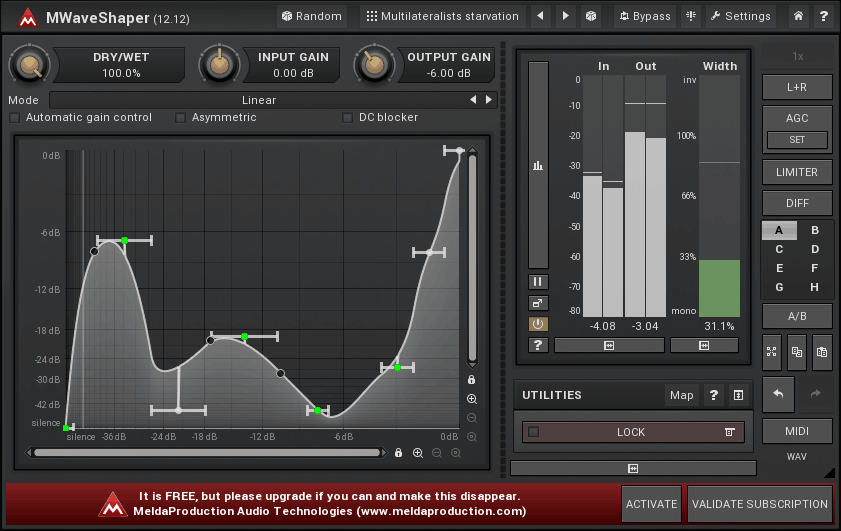Click the zoom-in magnifier right of graph
This screenshot has width=841, height=531.
(471, 399)
